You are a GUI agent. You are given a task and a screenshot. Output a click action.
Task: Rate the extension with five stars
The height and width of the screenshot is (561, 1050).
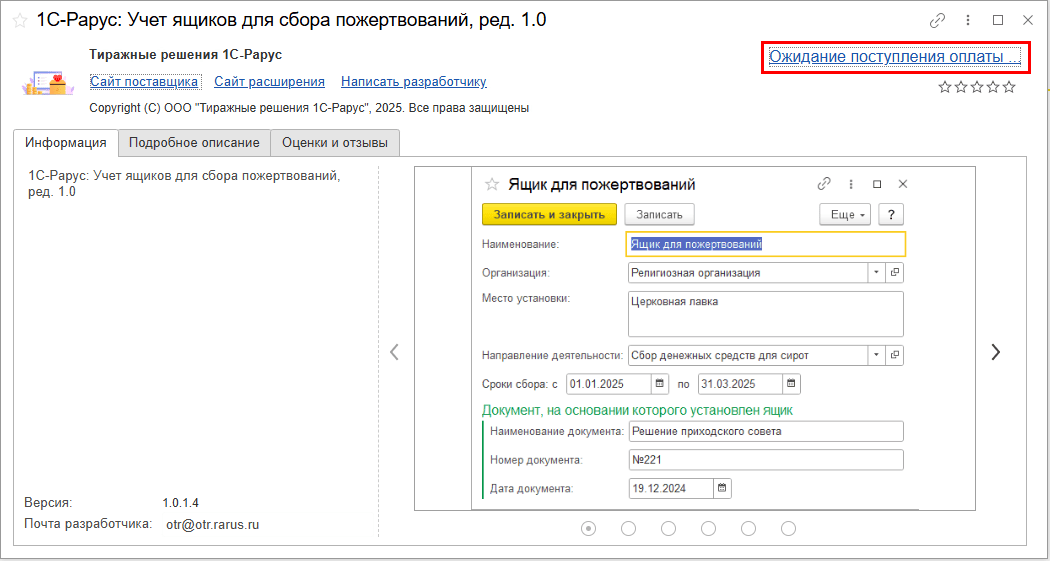tap(1009, 87)
